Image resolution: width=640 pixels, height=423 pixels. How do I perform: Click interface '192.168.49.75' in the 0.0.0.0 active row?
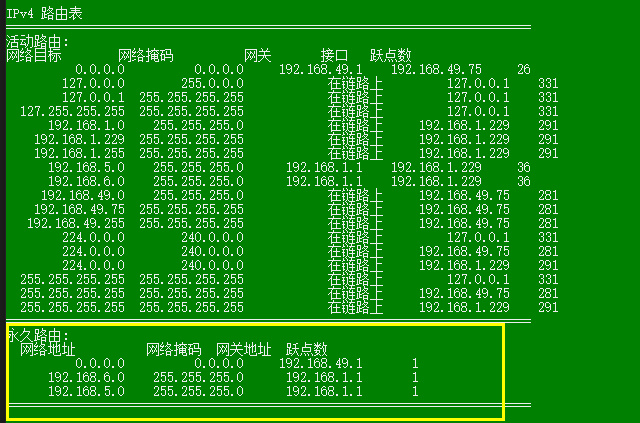coord(436,69)
